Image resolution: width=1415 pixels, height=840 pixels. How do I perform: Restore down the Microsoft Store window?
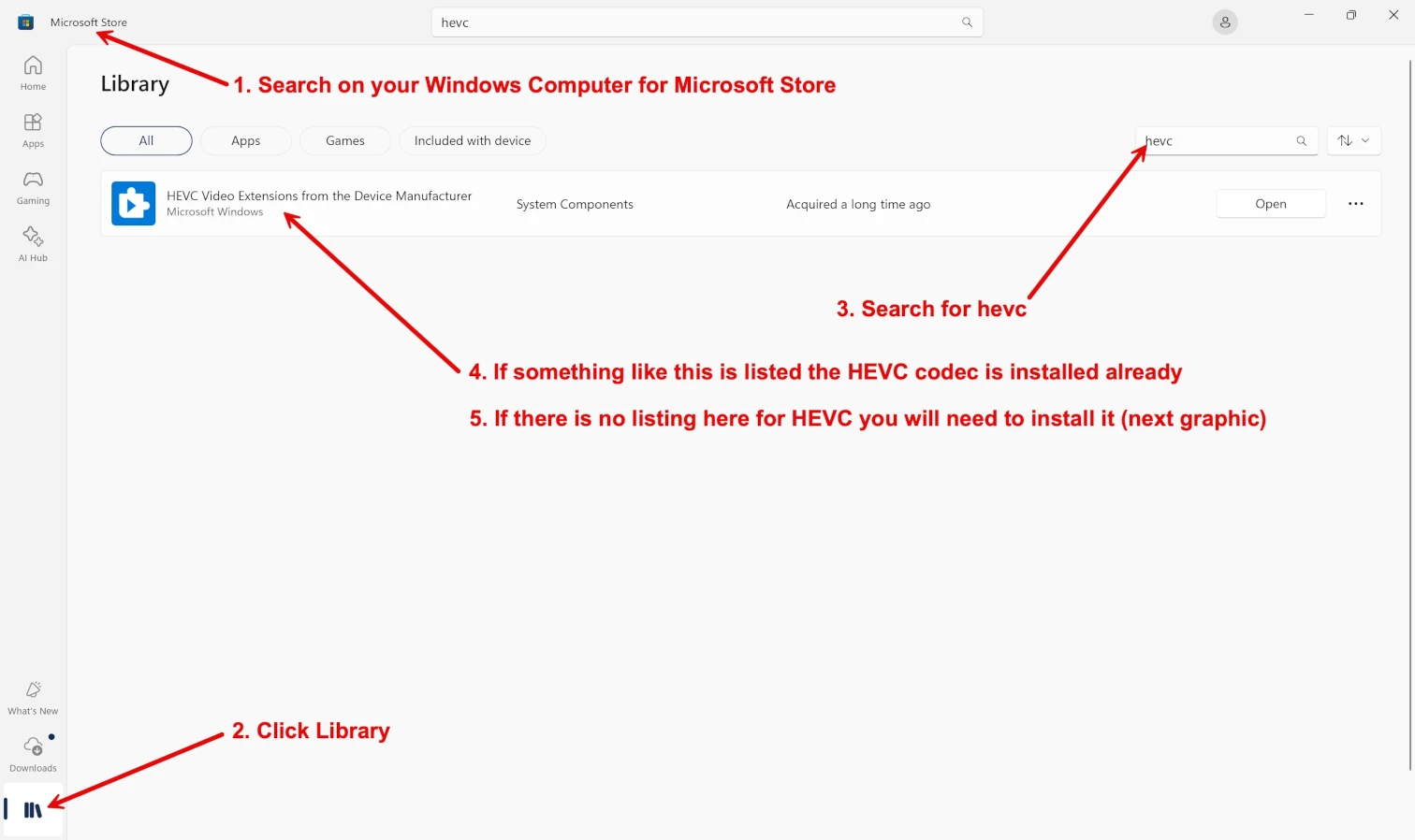(x=1350, y=15)
